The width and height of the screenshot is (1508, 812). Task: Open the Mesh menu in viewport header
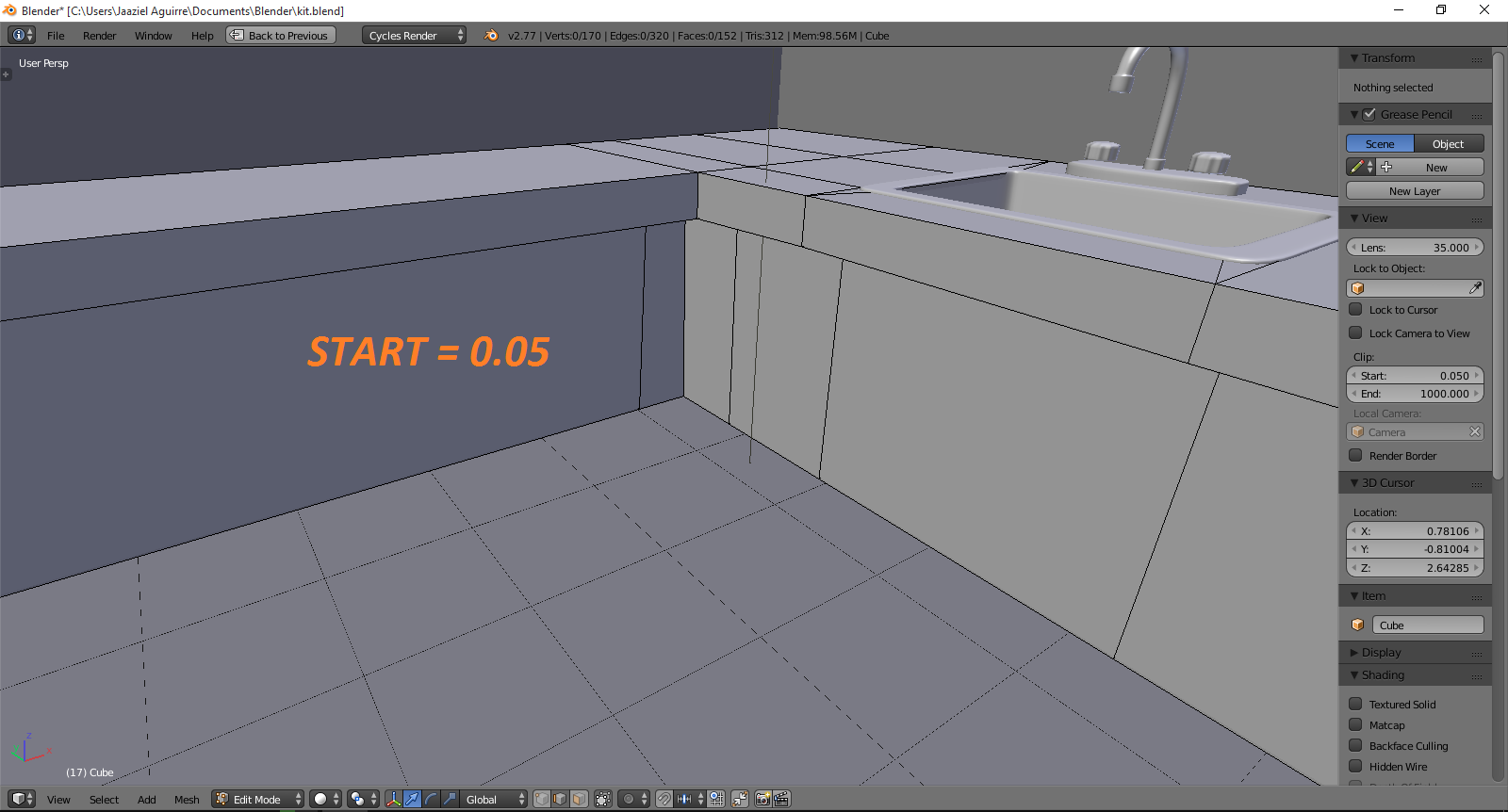tap(187, 800)
